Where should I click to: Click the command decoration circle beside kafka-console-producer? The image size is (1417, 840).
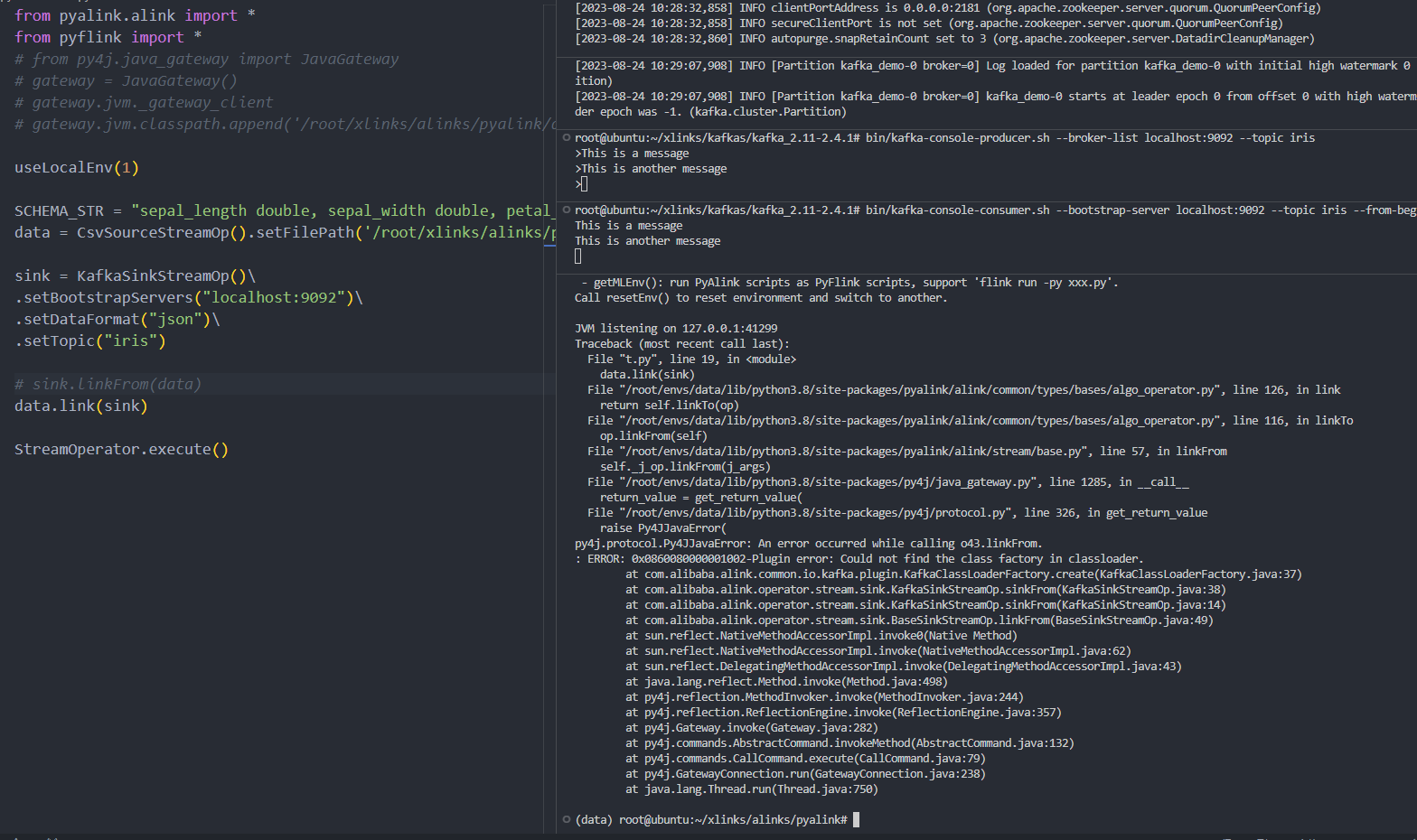(x=567, y=138)
